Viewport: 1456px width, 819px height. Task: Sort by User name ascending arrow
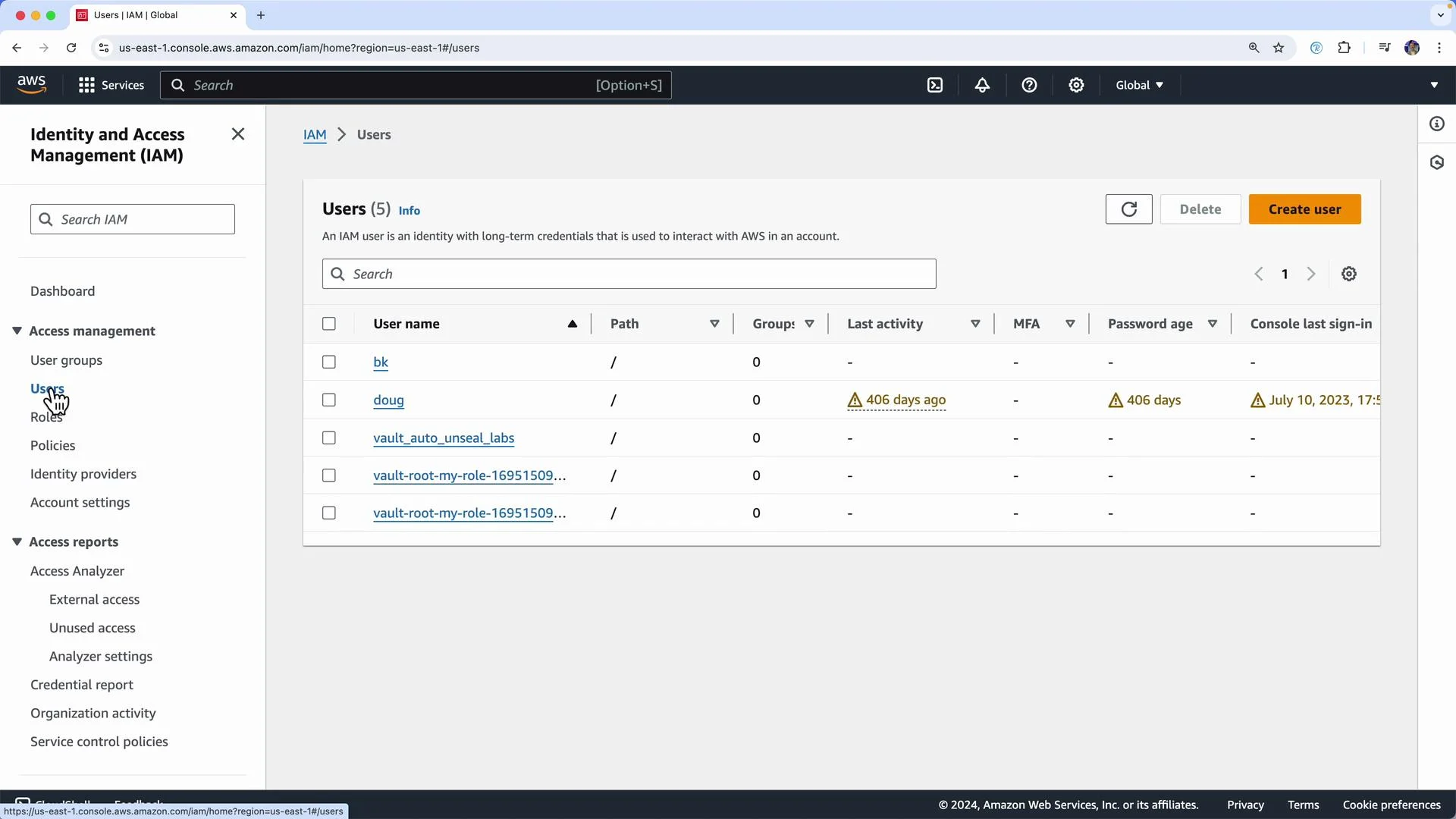click(573, 324)
